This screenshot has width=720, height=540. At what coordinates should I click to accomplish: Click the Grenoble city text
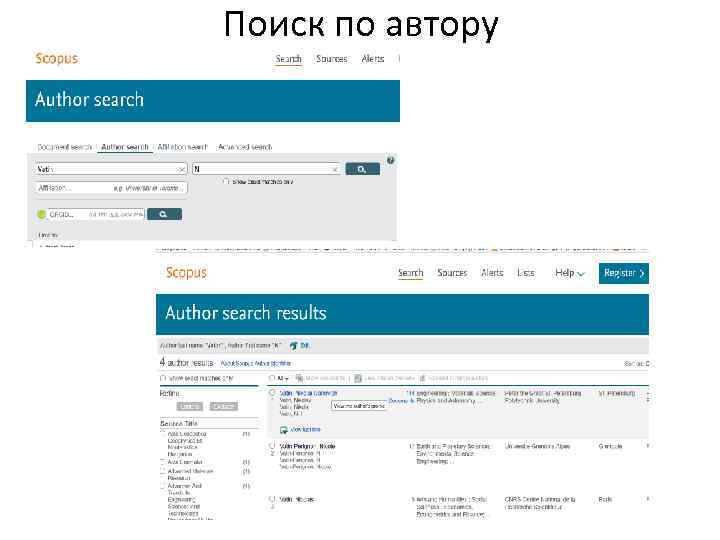coord(611,446)
